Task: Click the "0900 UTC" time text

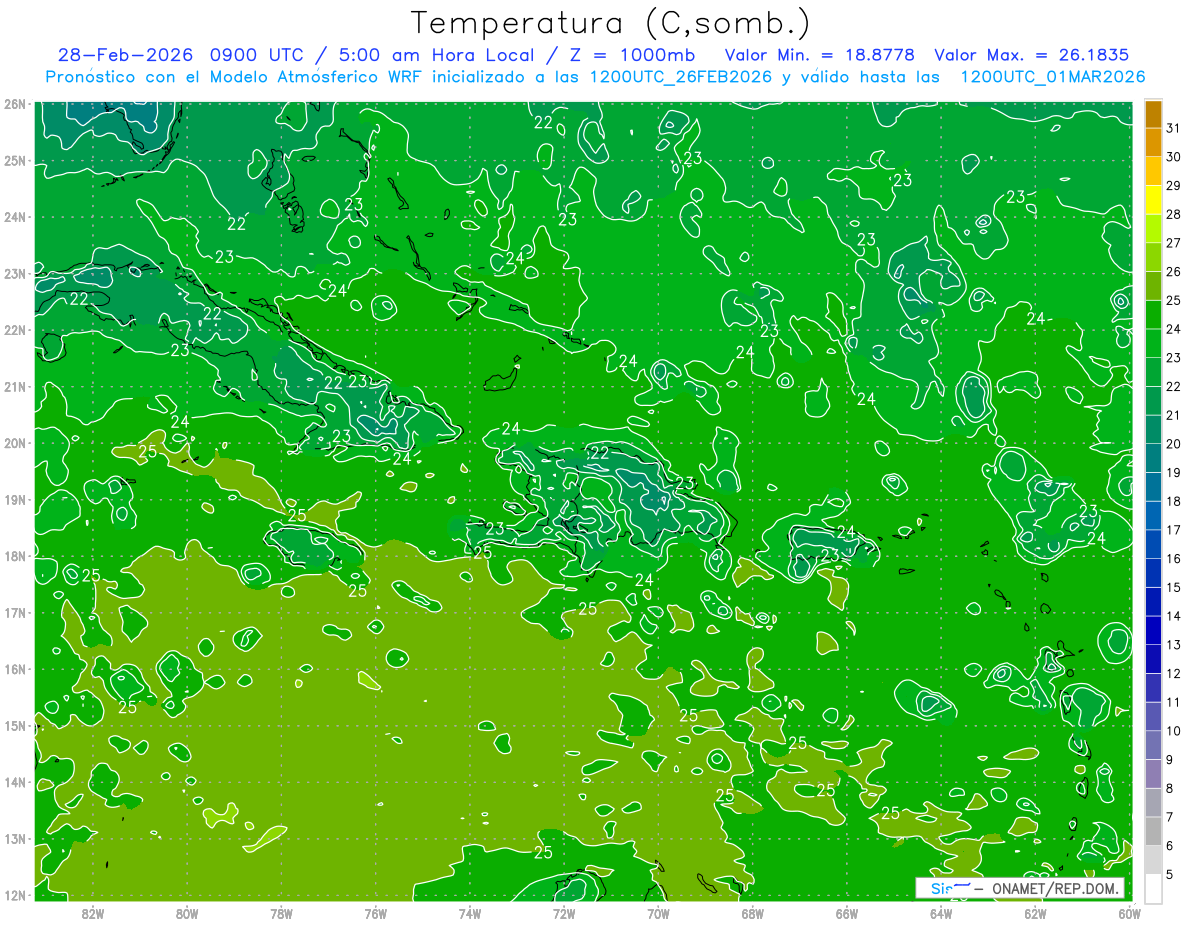Action: click(x=257, y=55)
